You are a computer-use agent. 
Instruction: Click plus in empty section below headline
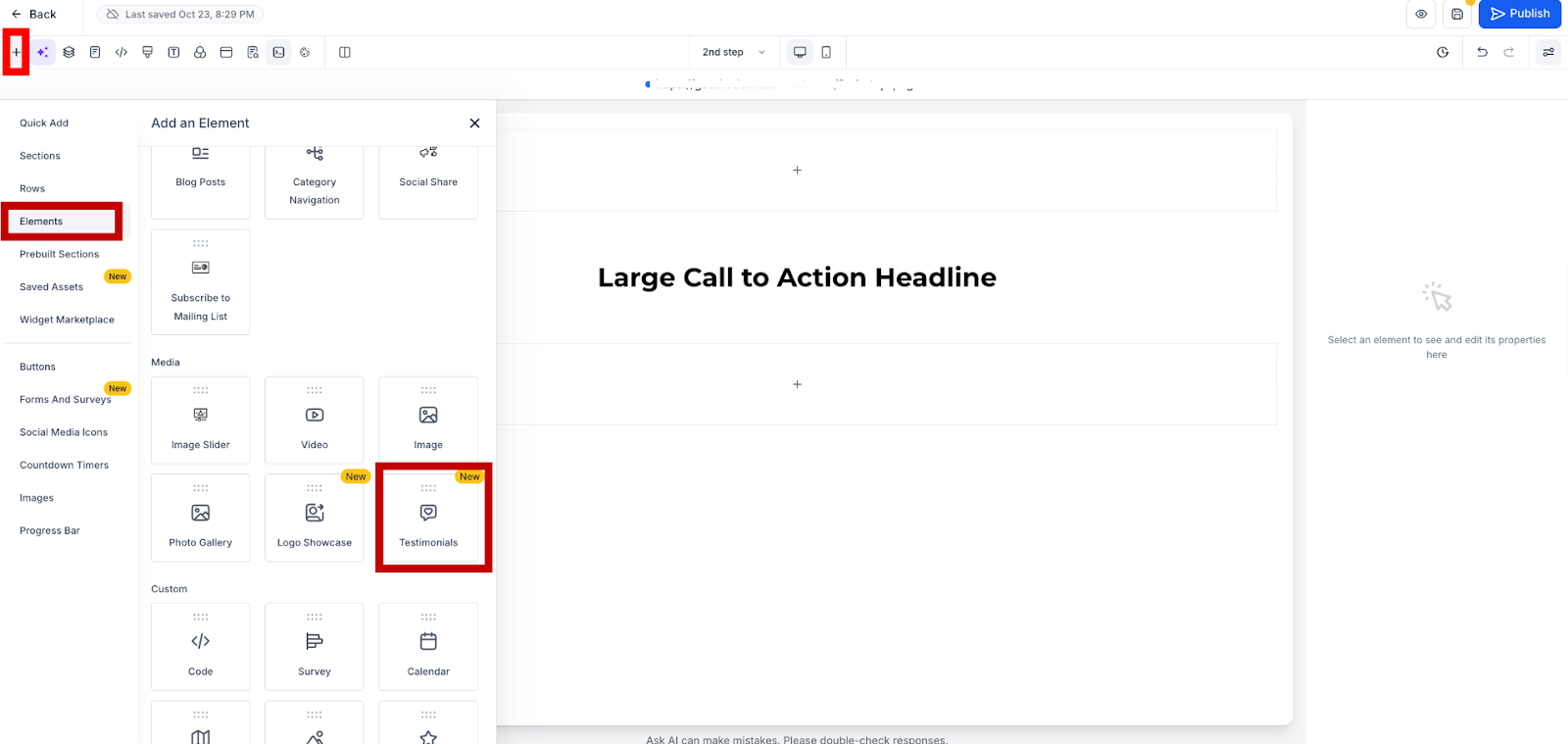click(797, 384)
